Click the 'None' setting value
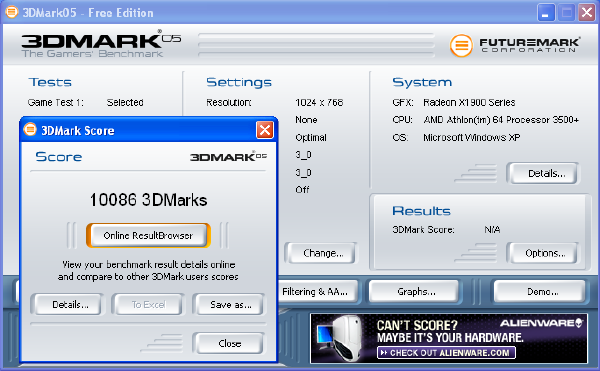The height and width of the screenshot is (371, 600). [306, 120]
